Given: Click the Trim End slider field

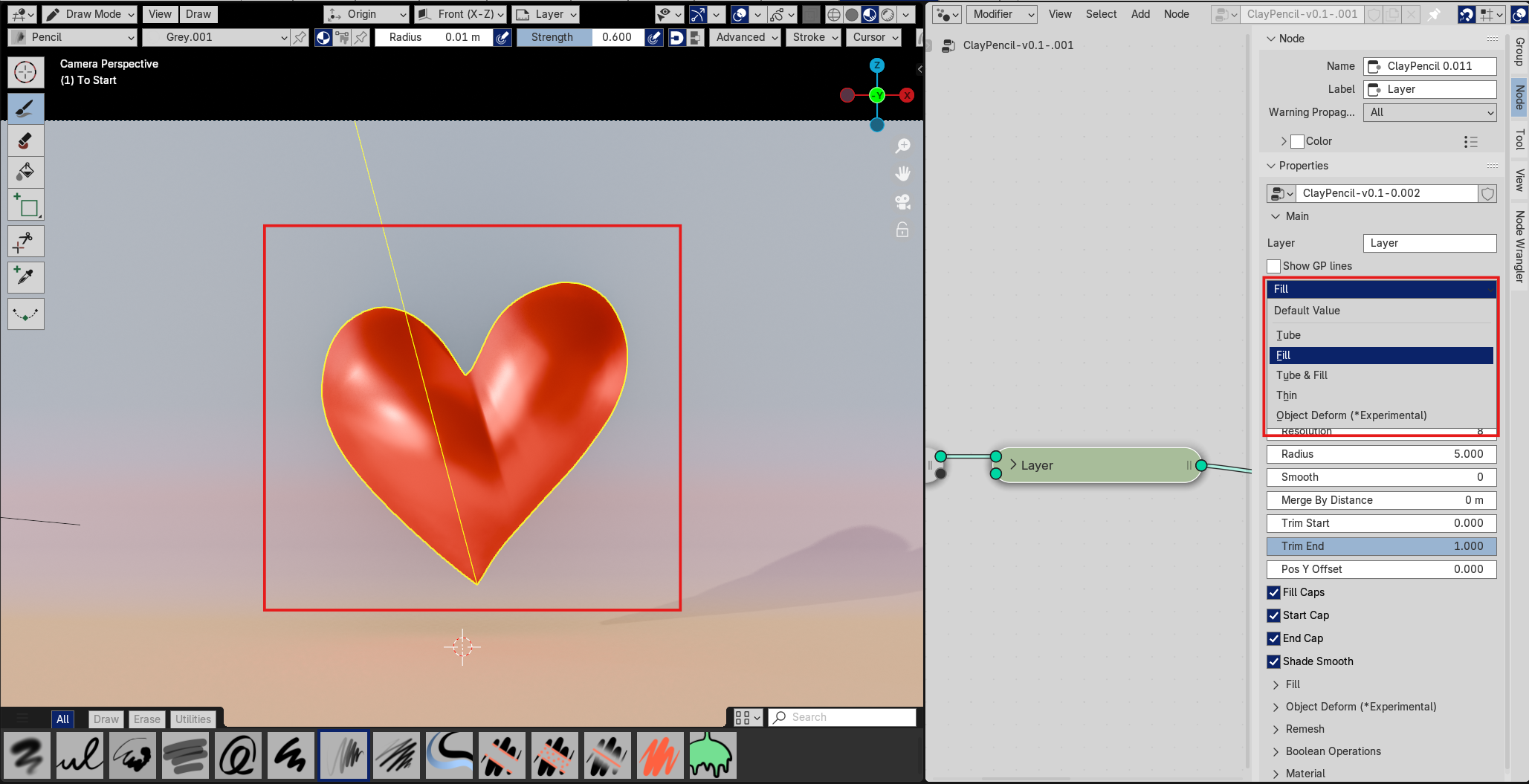Looking at the screenshot, I should pyautogui.click(x=1381, y=546).
